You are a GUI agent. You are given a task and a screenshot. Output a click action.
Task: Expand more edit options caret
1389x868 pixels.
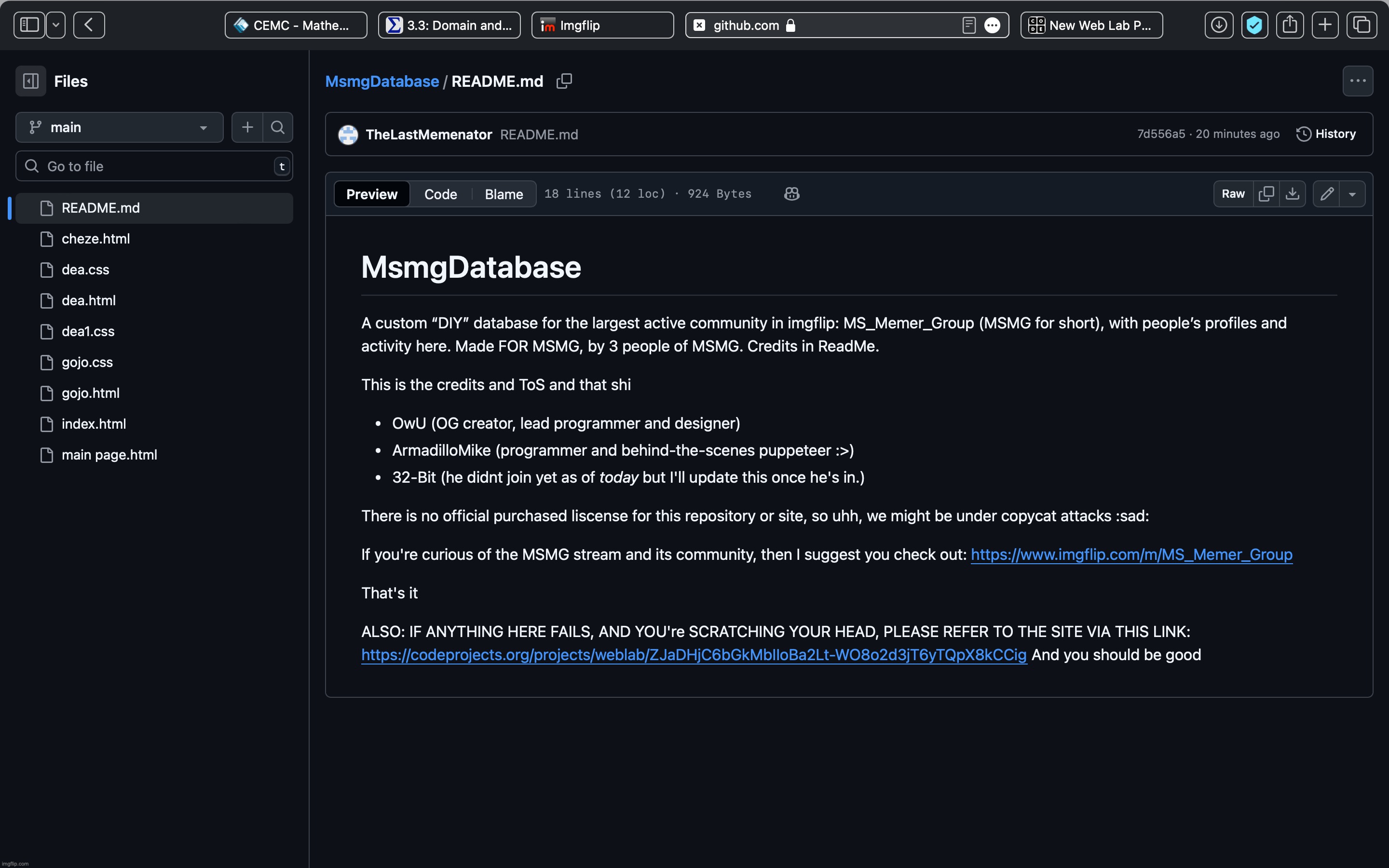coord(1352,194)
